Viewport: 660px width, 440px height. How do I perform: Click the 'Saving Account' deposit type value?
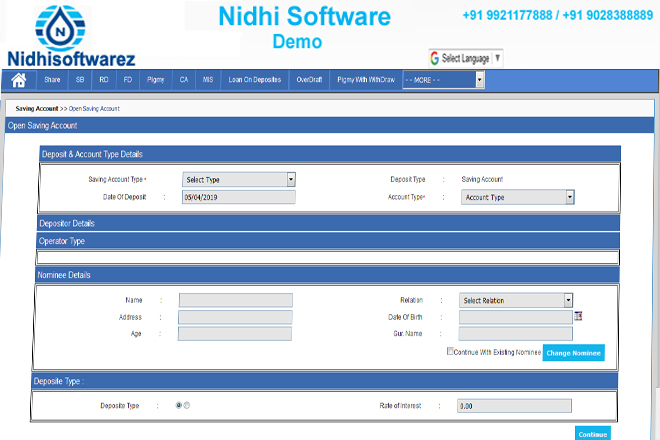tap(482, 179)
